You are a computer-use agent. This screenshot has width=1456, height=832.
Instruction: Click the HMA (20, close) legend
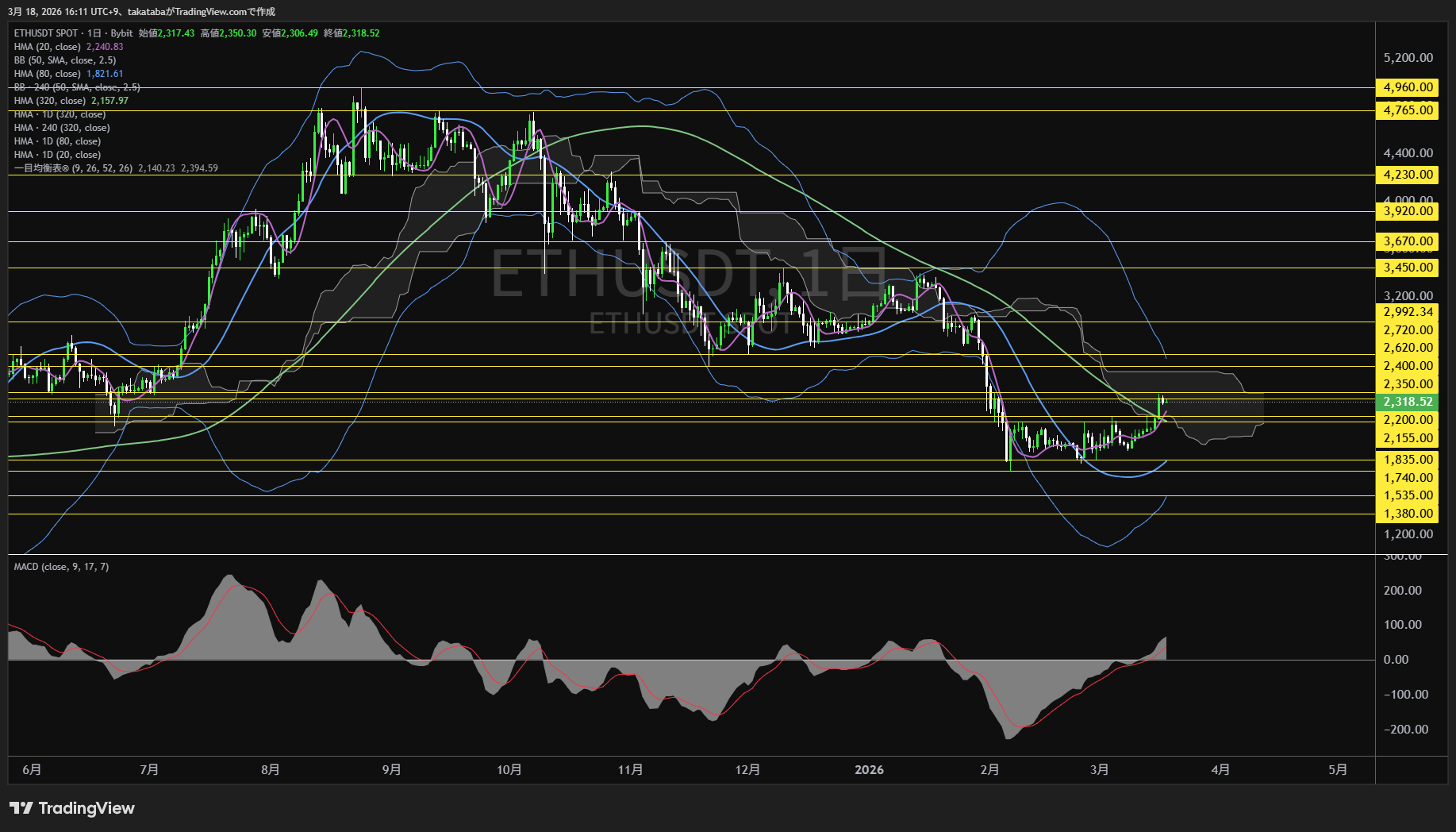48,47
